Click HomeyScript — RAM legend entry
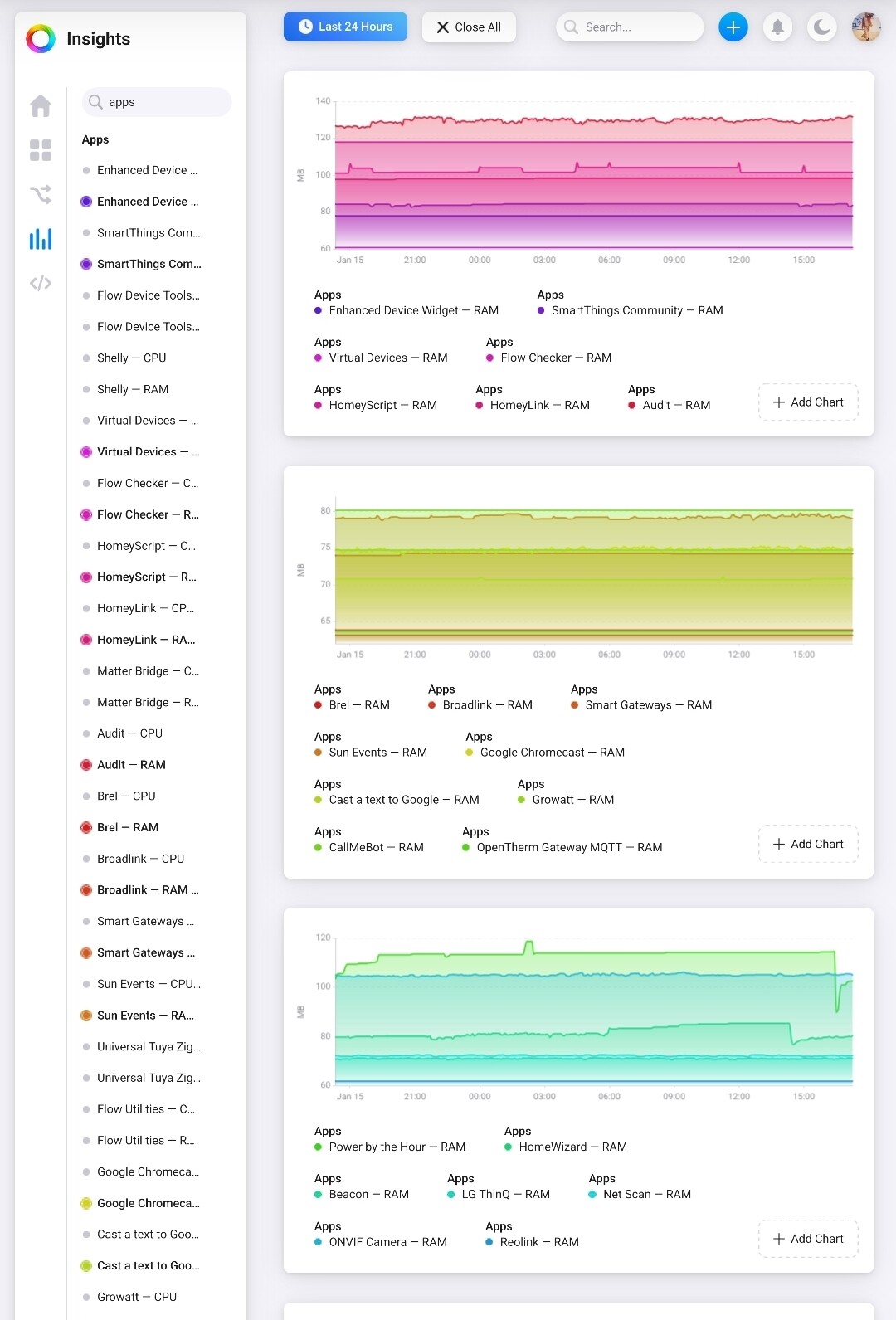 376,405
